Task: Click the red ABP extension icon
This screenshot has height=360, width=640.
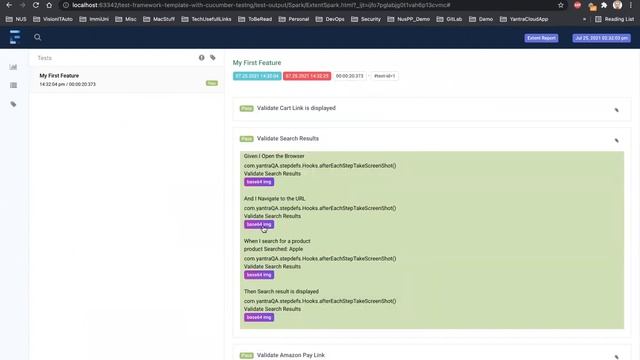Action: coord(577,5)
